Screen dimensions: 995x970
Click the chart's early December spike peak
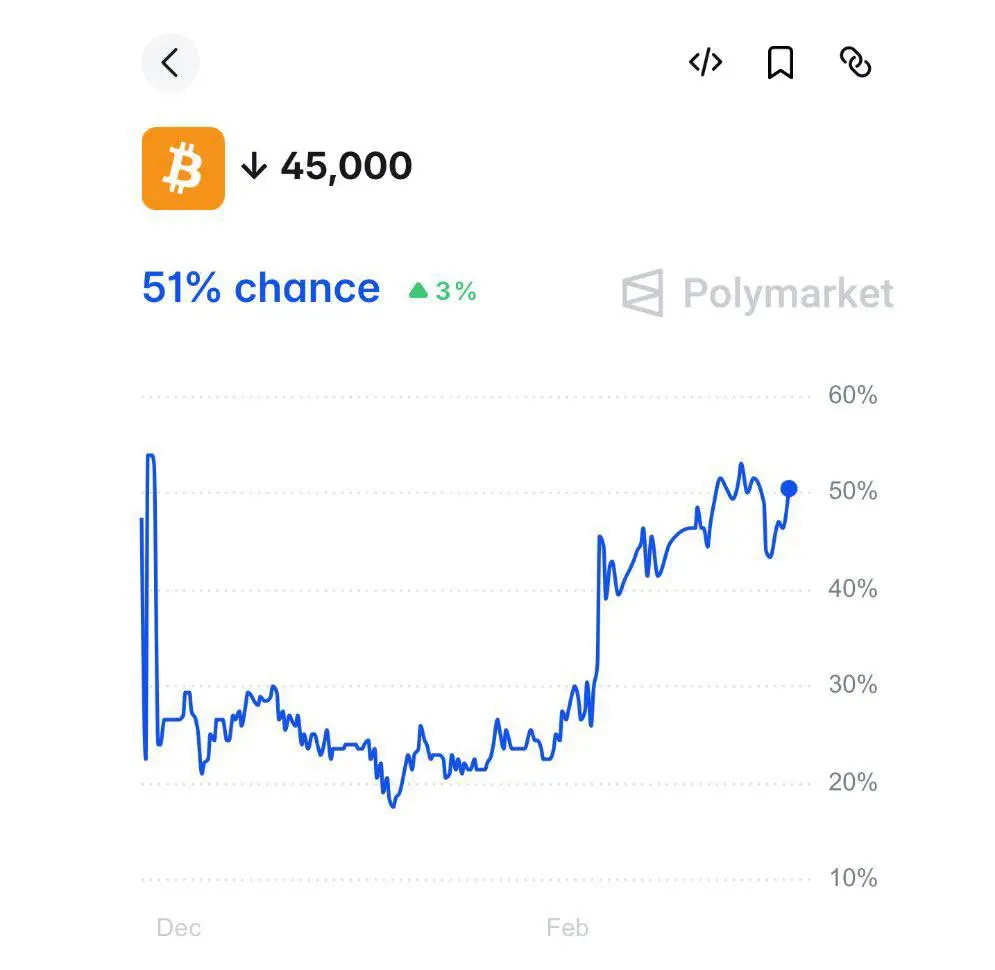click(151, 456)
